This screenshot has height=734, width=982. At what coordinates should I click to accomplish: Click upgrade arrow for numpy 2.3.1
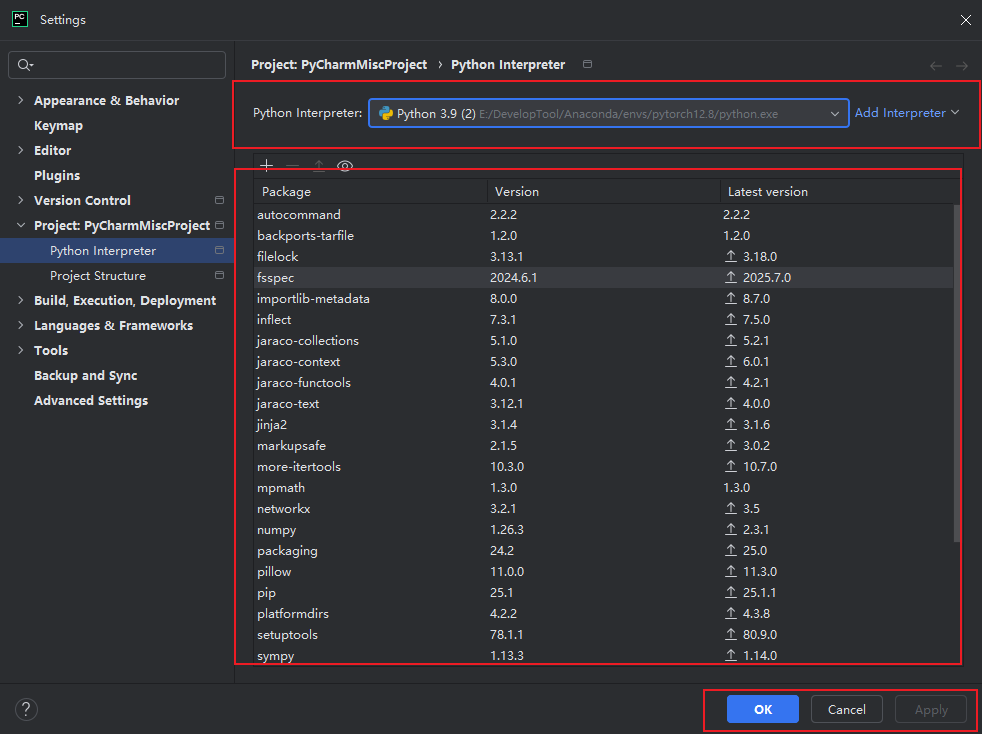coord(730,530)
